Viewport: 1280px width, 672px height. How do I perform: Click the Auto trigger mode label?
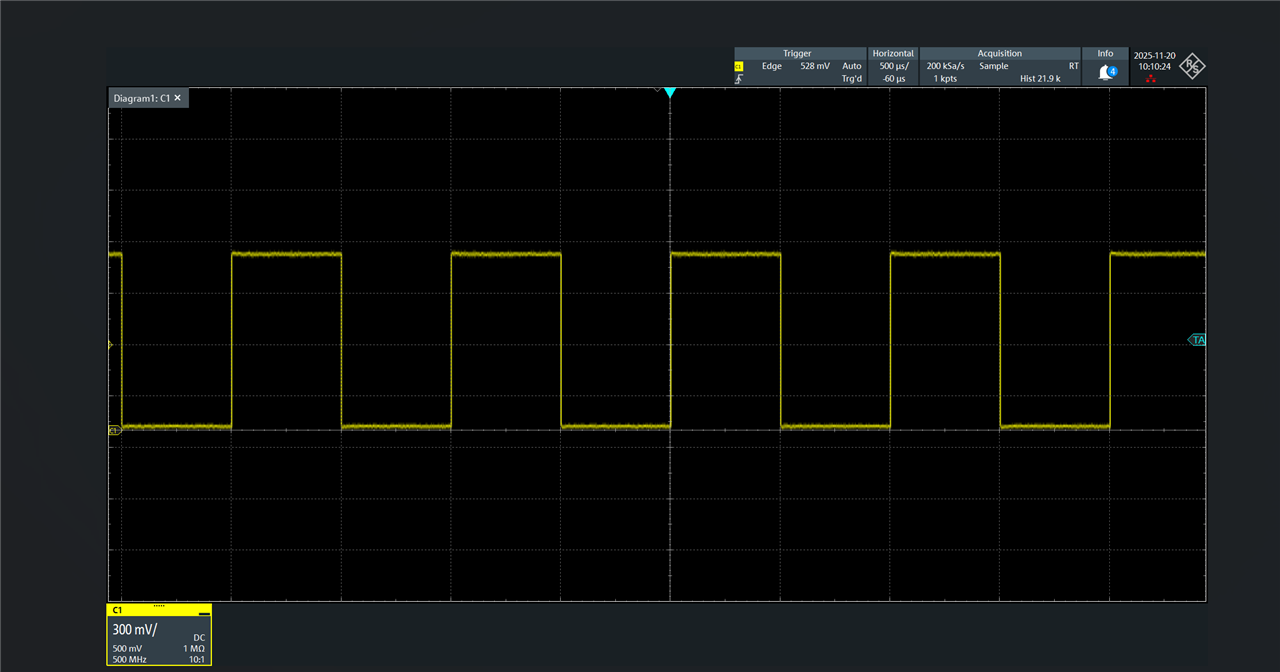(x=851, y=66)
